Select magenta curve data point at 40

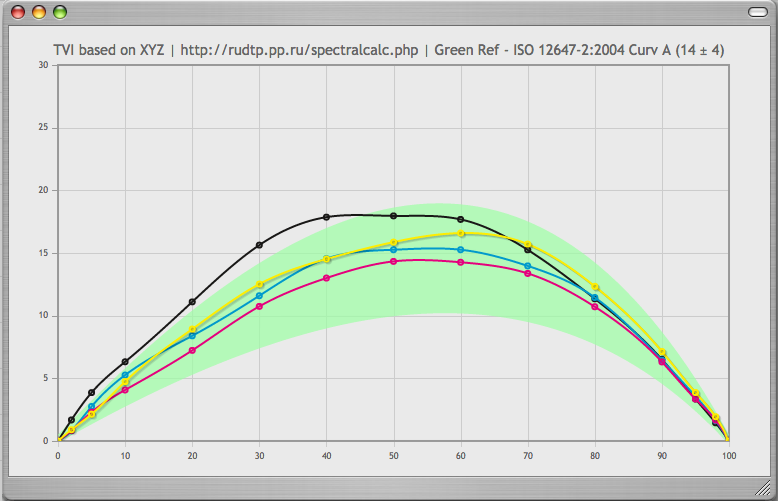(x=326, y=278)
